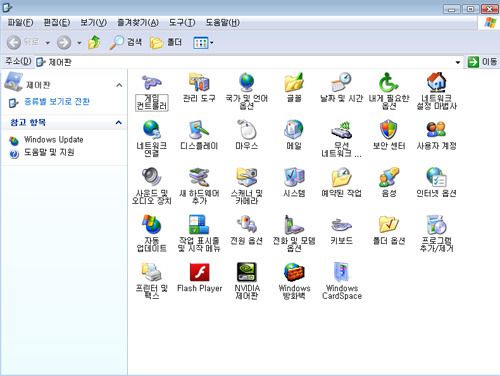This screenshot has width=500, height=376.
Task: Open the 보안 센터 shield icon
Action: tap(389, 129)
